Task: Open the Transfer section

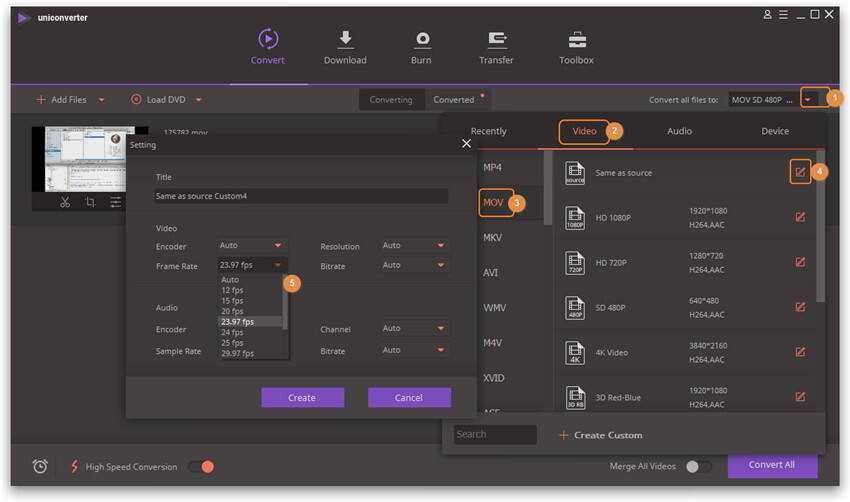Action: [x=496, y=47]
